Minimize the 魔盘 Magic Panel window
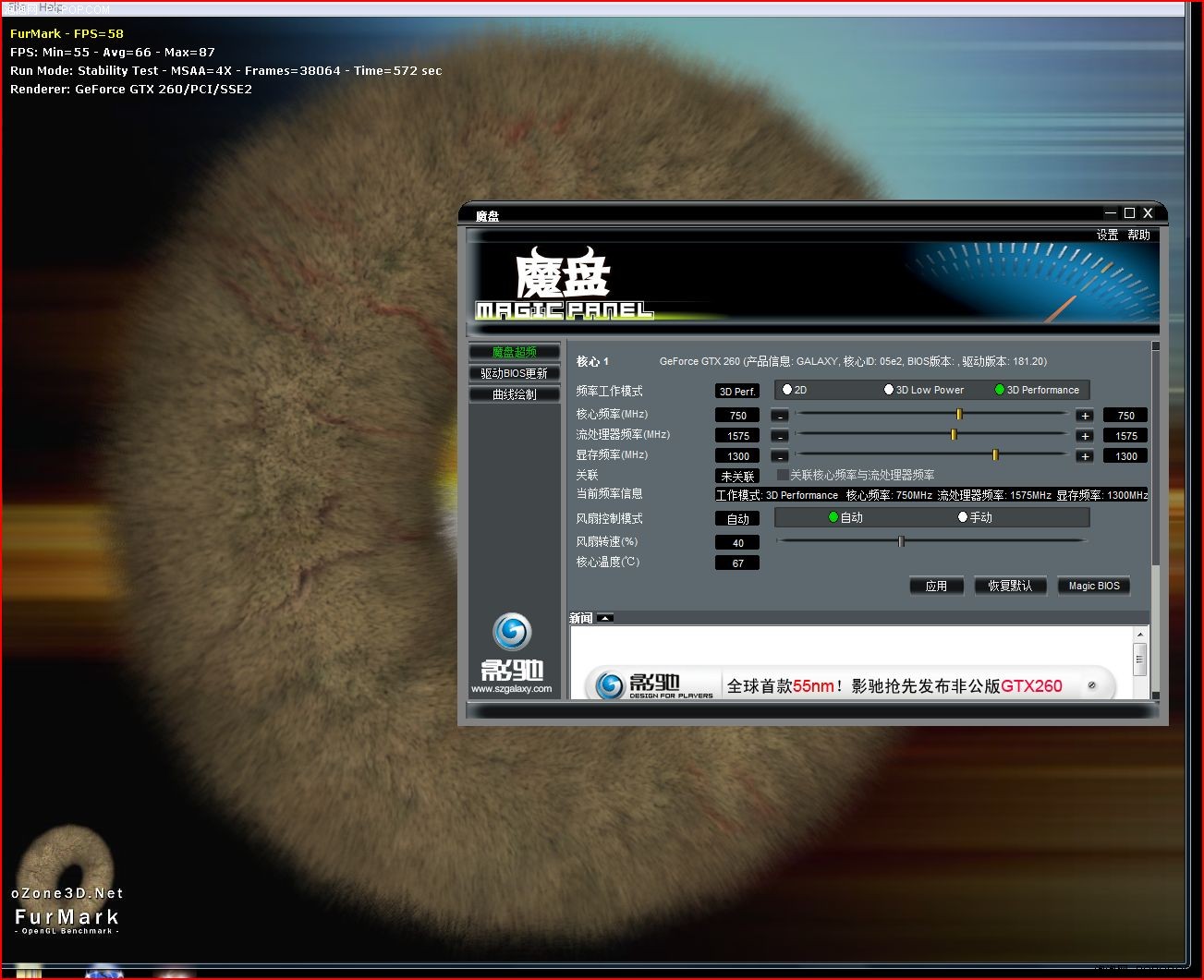Image resolution: width=1204 pixels, height=980 pixels. [x=1111, y=213]
